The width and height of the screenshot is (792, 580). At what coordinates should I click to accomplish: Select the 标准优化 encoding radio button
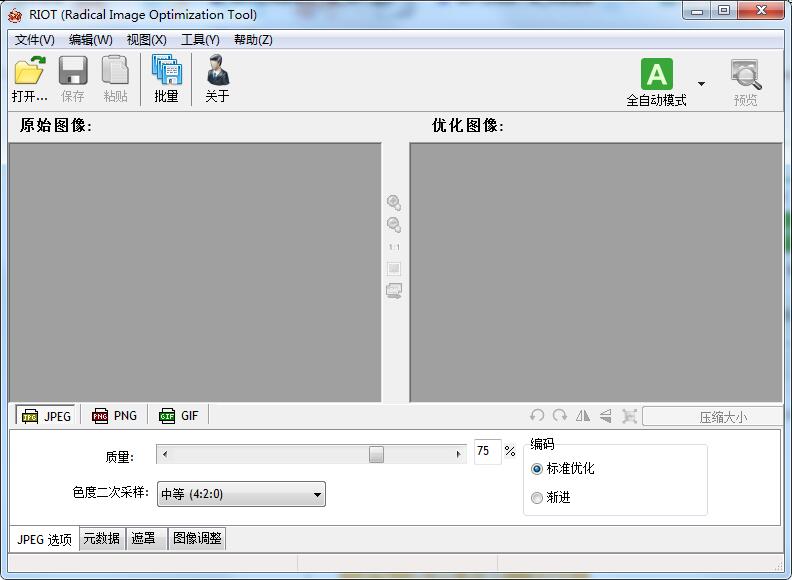537,469
